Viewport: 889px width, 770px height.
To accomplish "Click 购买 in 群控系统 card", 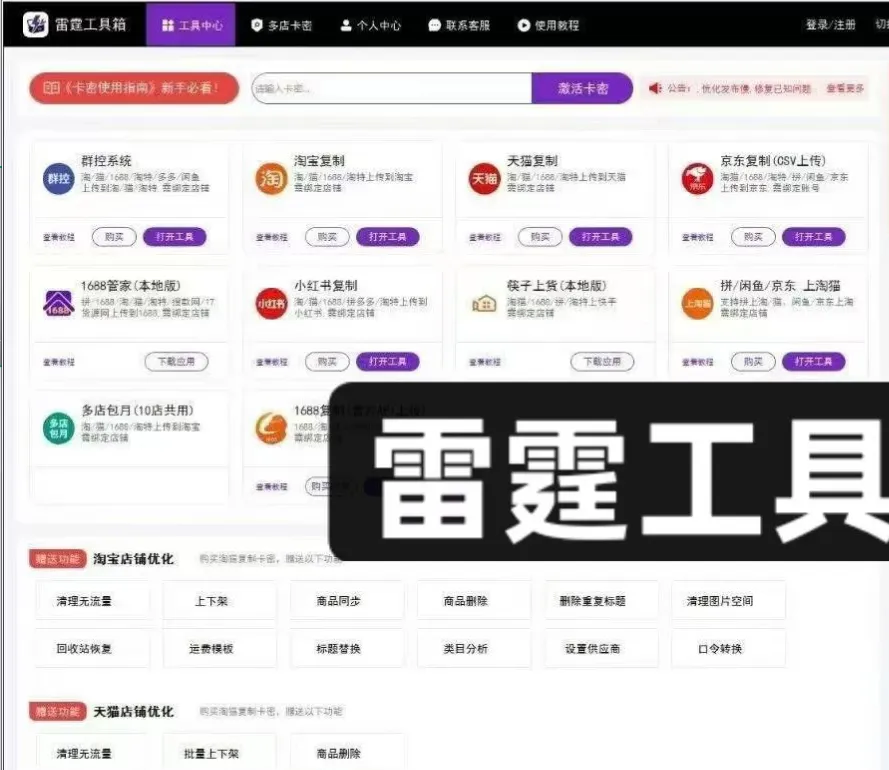I will point(114,236).
